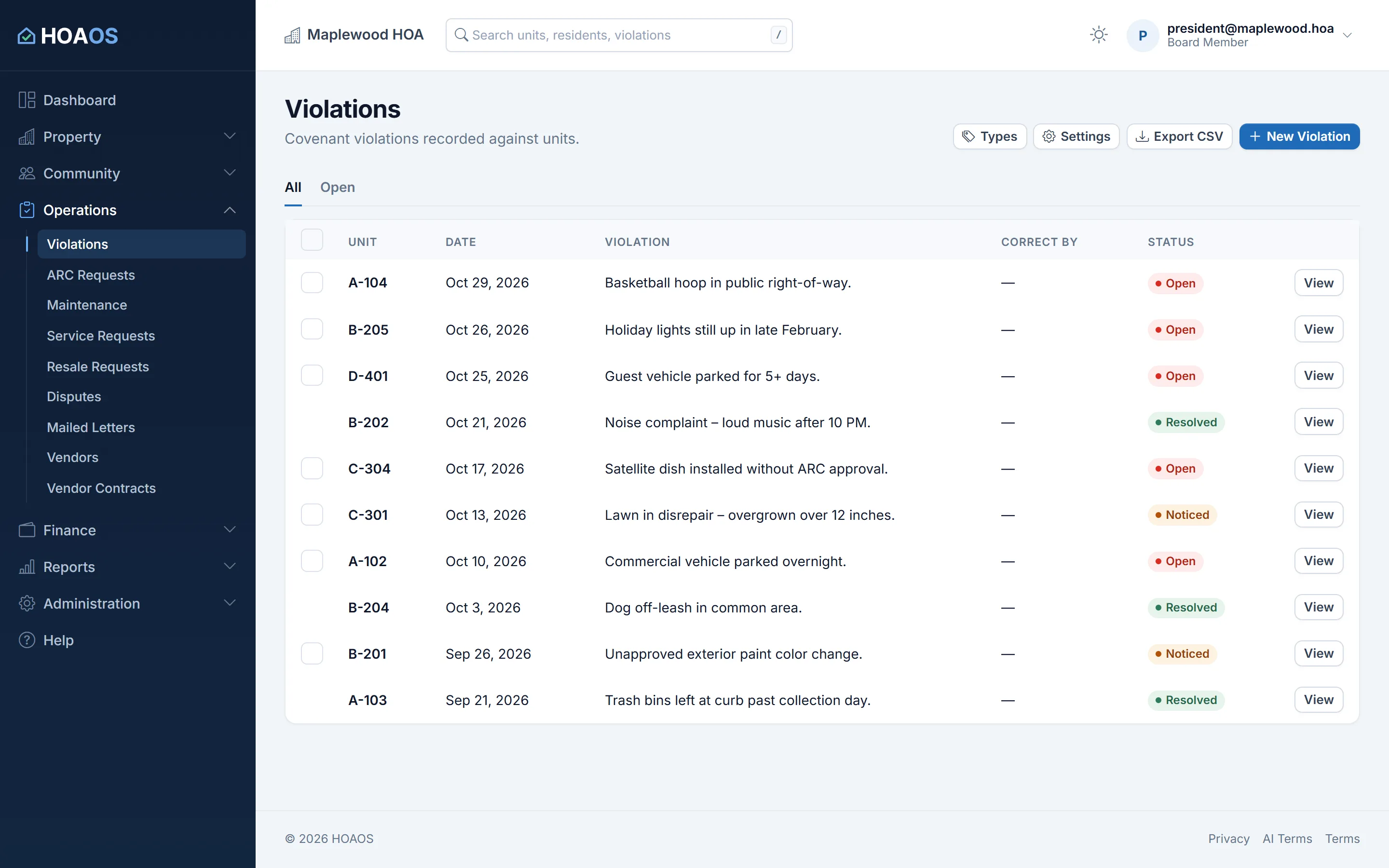
Task: Expand the Reports section chevron
Action: tap(230, 566)
